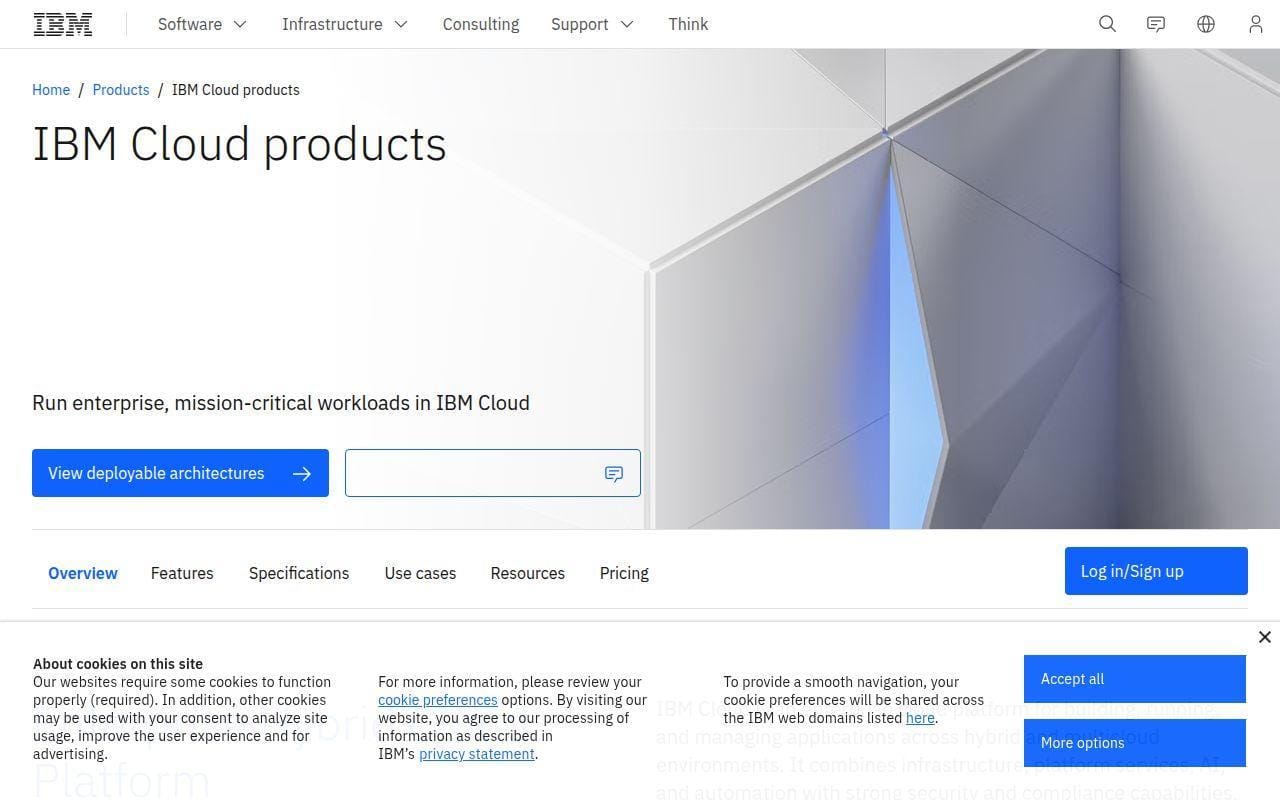The height and width of the screenshot is (800, 1280).
Task: Click View deployable architectures button
Action: (x=180, y=473)
